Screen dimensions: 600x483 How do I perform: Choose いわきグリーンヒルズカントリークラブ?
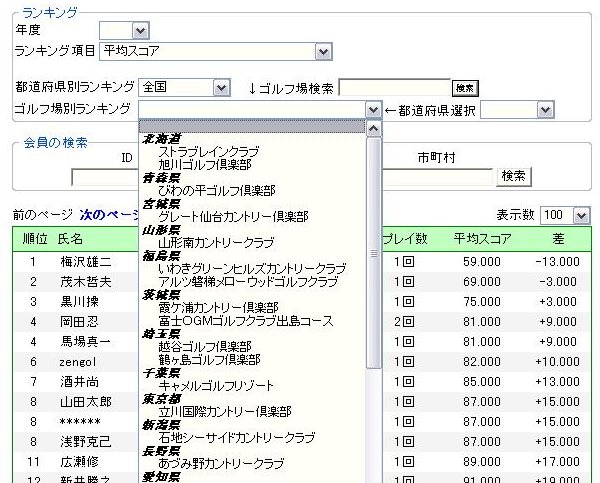point(252,269)
